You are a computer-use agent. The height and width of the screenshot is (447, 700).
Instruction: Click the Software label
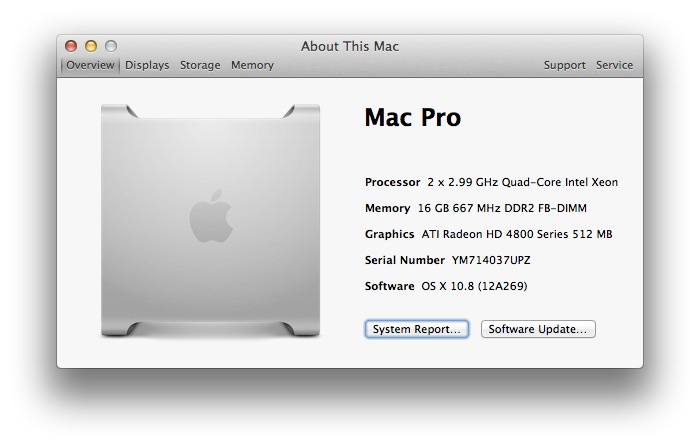tap(389, 286)
